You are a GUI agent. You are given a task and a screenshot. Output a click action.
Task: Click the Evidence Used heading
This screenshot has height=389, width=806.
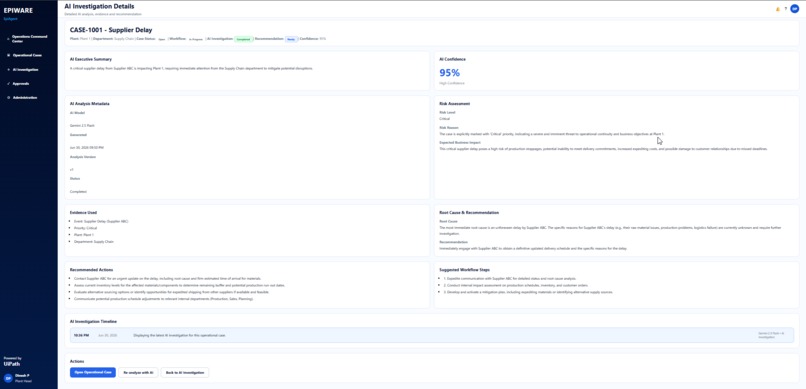point(83,212)
